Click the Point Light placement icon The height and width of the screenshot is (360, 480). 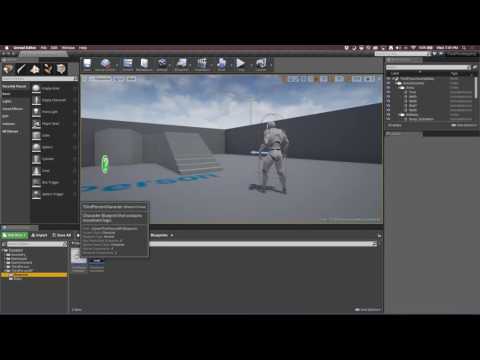pos(36,112)
